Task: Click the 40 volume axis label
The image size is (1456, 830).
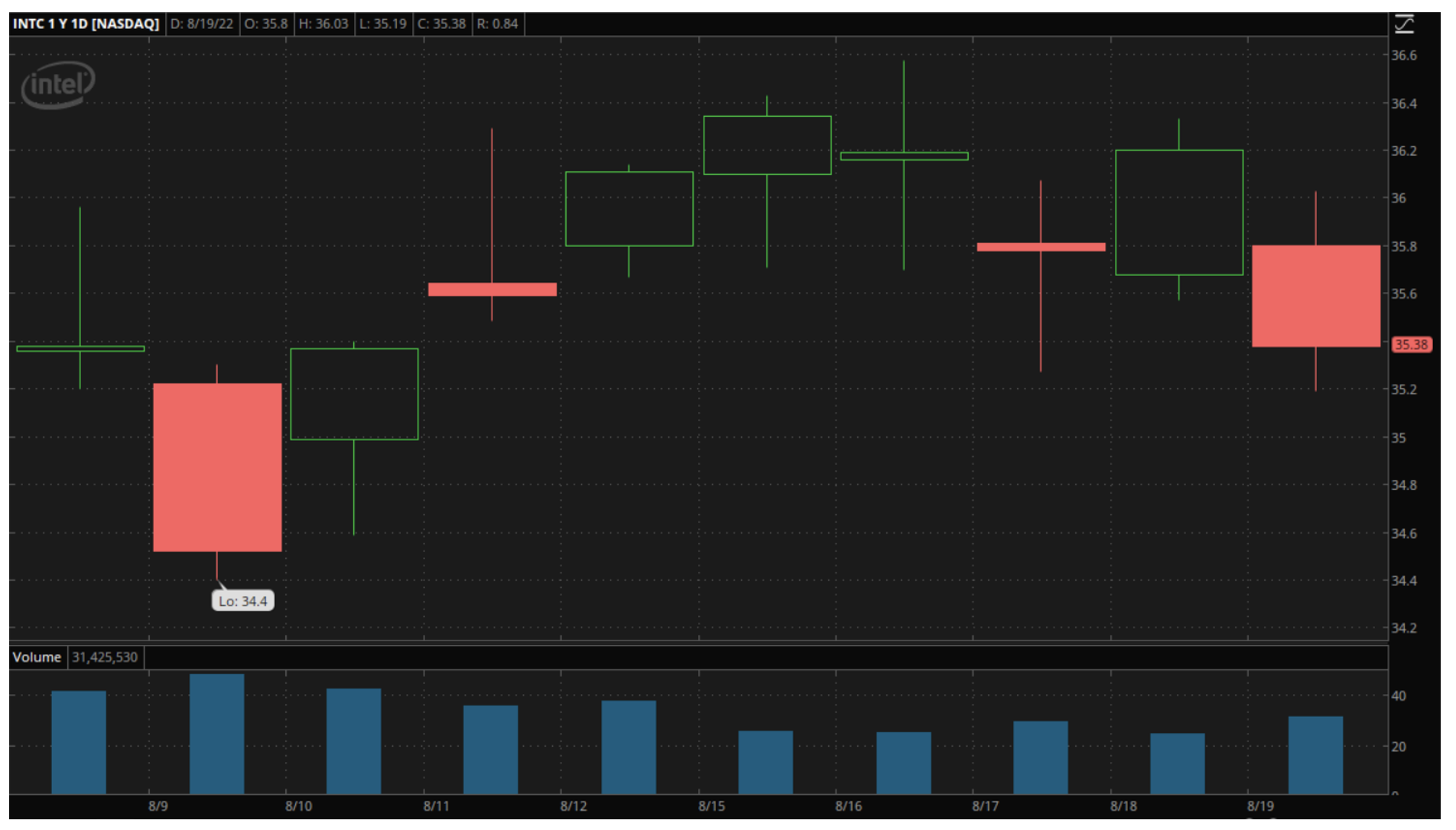Action: coord(1399,695)
